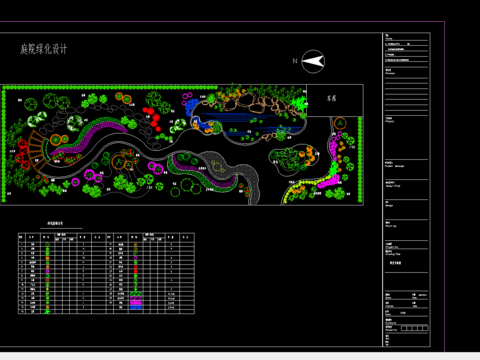Click the cluster of red shrub circles
This screenshot has width=480, height=360.
[152, 118]
